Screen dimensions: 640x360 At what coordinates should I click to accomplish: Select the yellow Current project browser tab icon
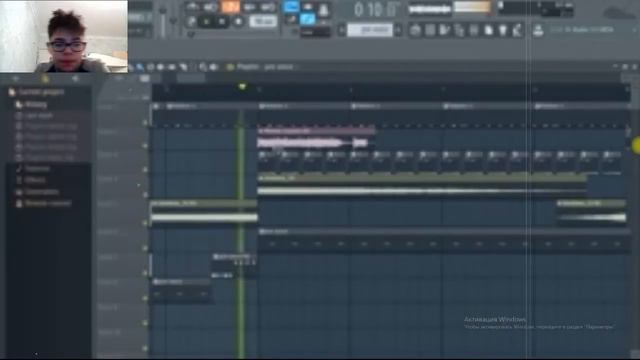pos(45,78)
